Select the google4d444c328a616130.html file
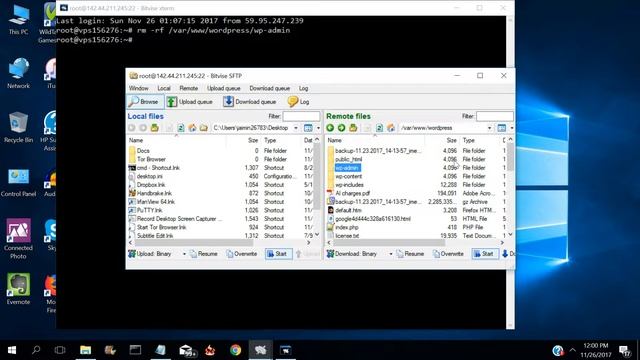This screenshot has width=640, height=360. tap(373, 219)
